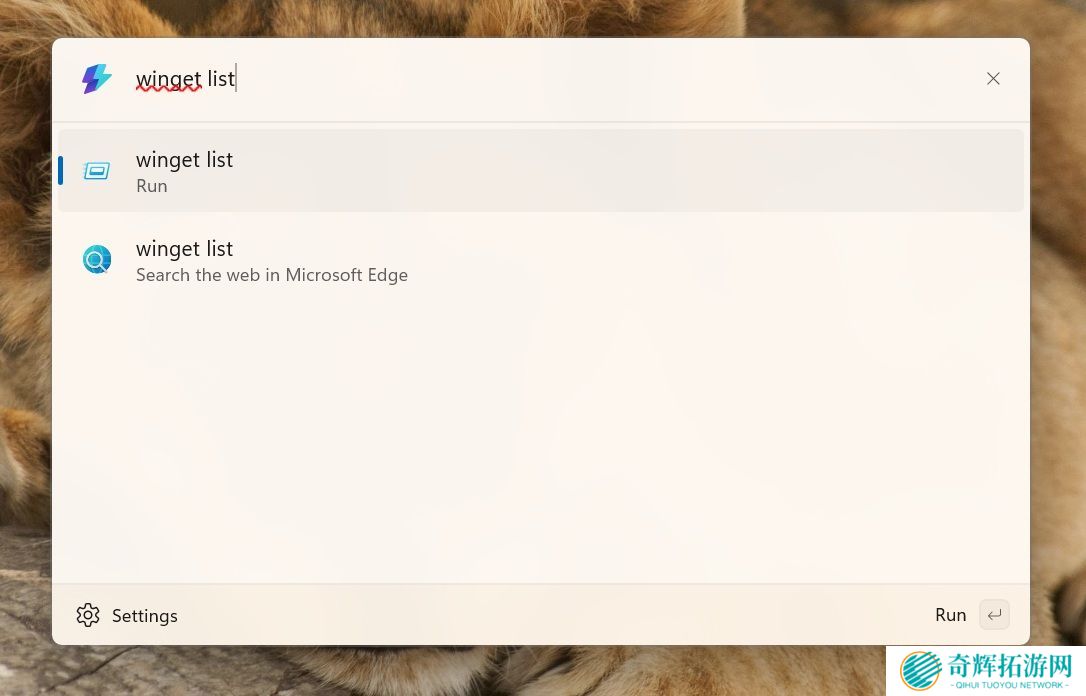Viewport: 1086px width, 696px height.
Task: Choose the "winget list" web search result
Action: (x=540, y=260)
